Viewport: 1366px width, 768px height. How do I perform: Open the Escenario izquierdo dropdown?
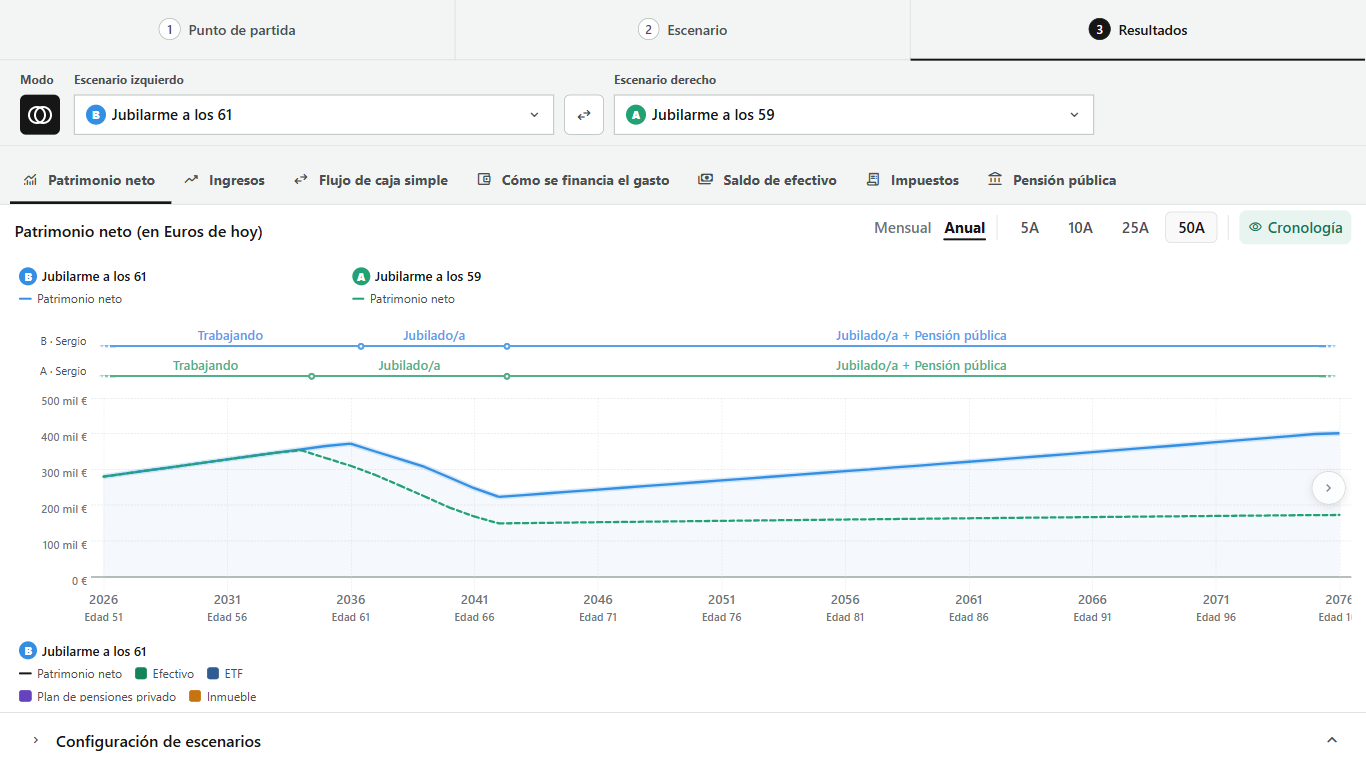[314, 115]
